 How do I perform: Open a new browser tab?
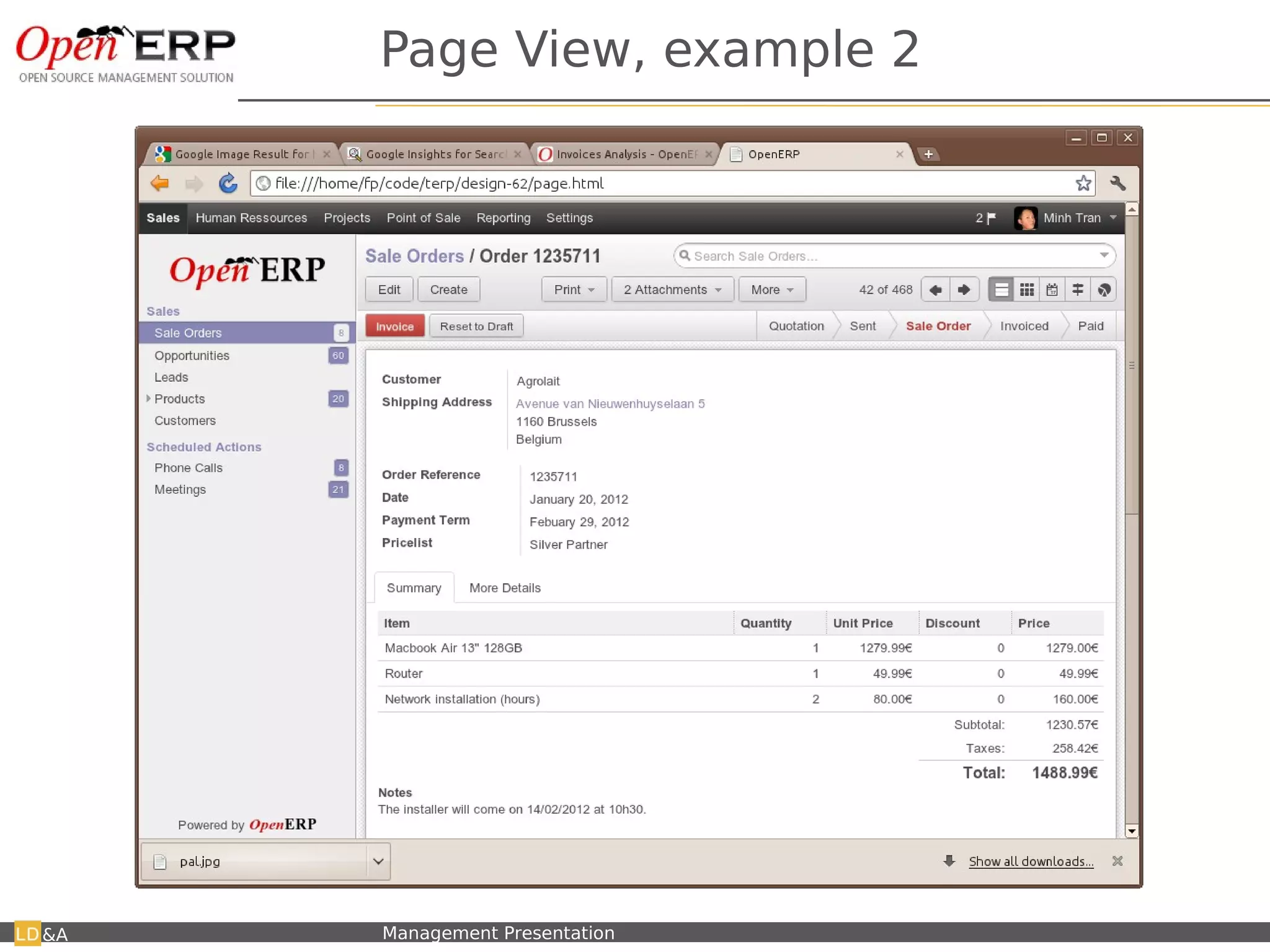click(x=928, y=154)
